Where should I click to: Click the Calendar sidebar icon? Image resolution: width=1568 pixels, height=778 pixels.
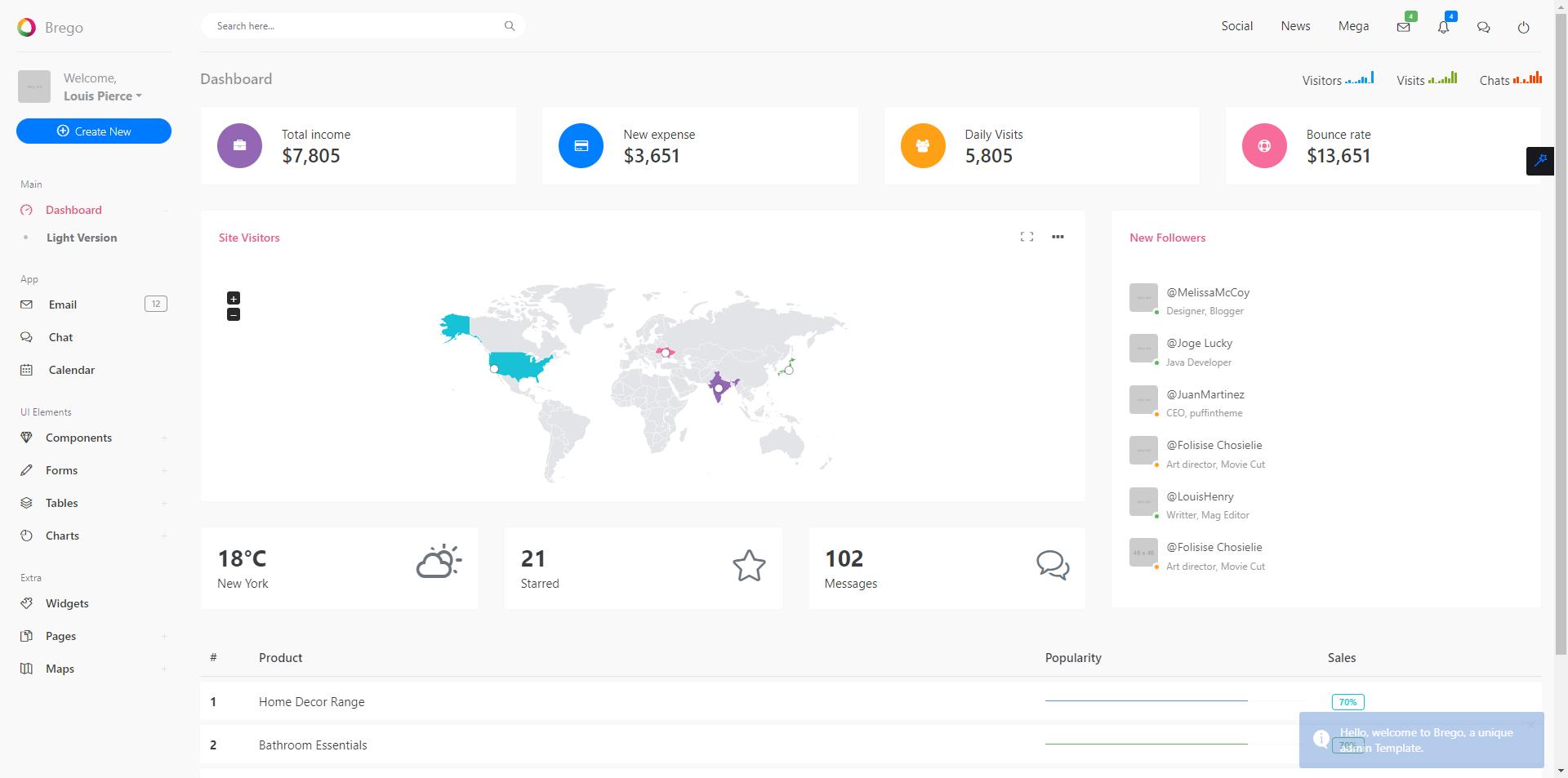(26, 370)
